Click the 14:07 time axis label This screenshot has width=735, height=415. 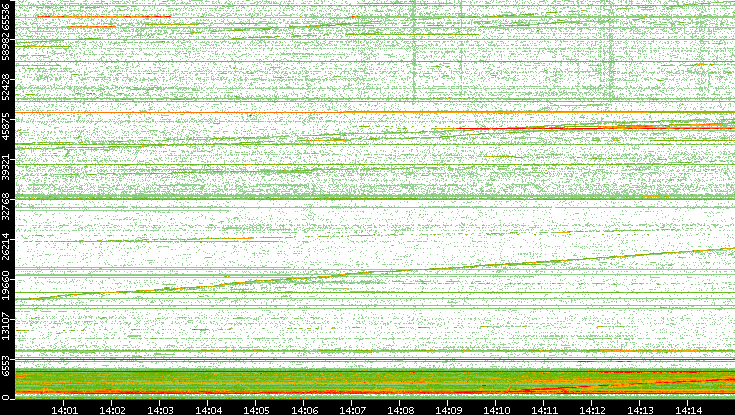click(352, 411)
